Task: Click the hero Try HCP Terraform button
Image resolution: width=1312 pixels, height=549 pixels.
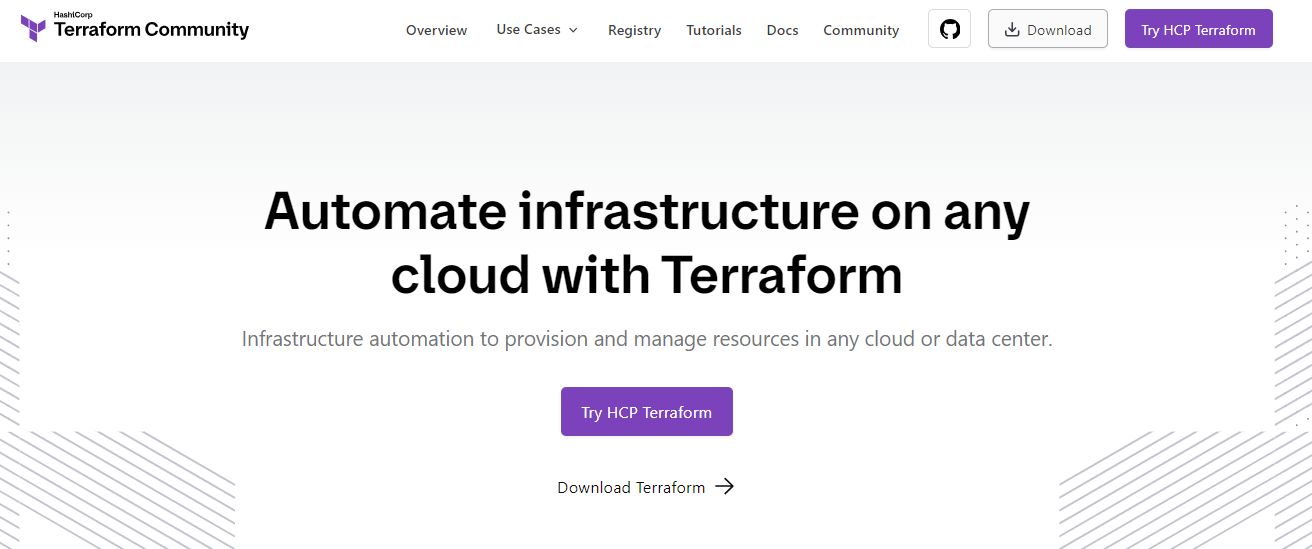Action: click(x=646, y=412)
